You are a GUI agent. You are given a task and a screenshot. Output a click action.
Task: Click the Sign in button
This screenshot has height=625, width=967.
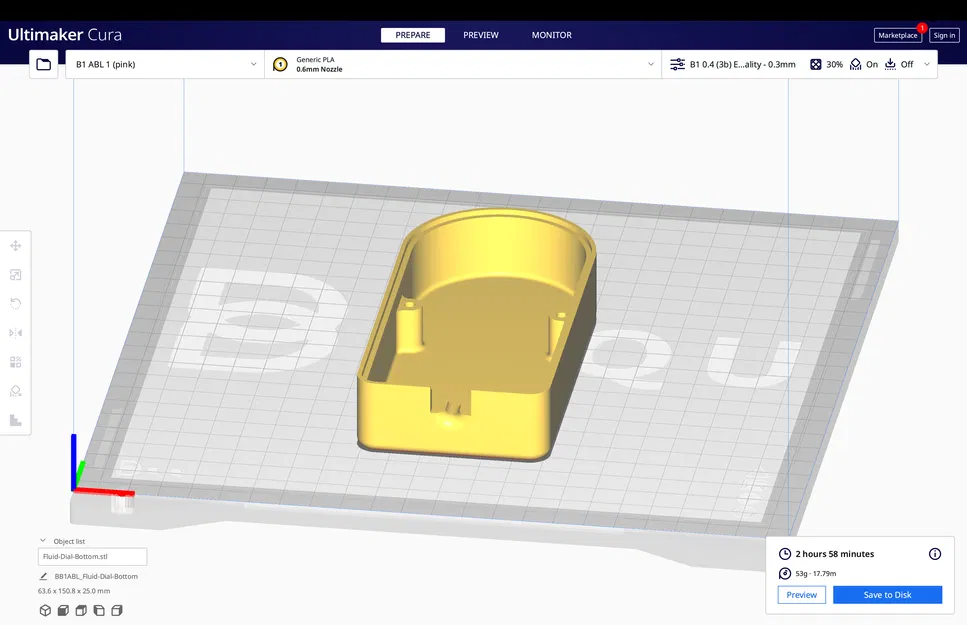point(944,35)
